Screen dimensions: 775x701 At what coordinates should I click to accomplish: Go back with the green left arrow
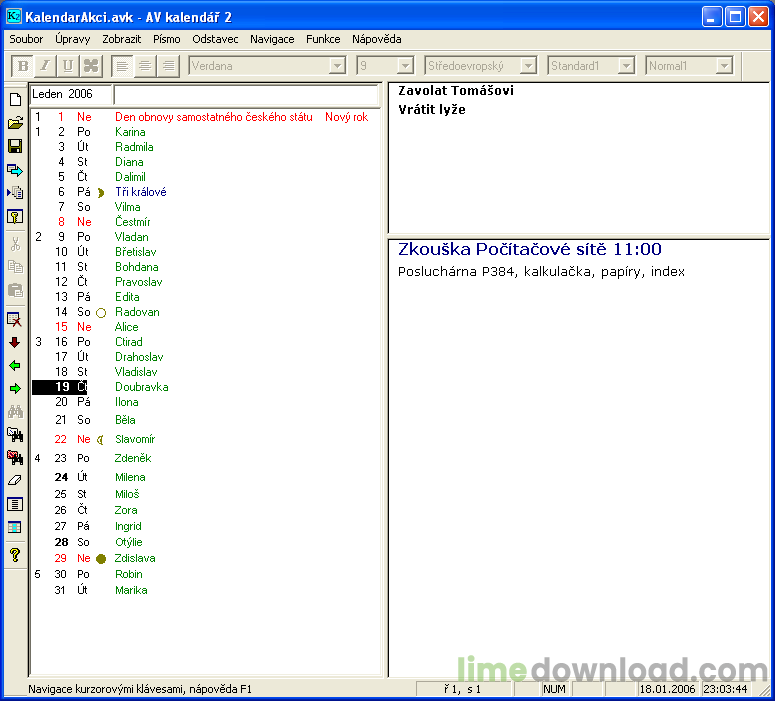[x=15, y=365]
